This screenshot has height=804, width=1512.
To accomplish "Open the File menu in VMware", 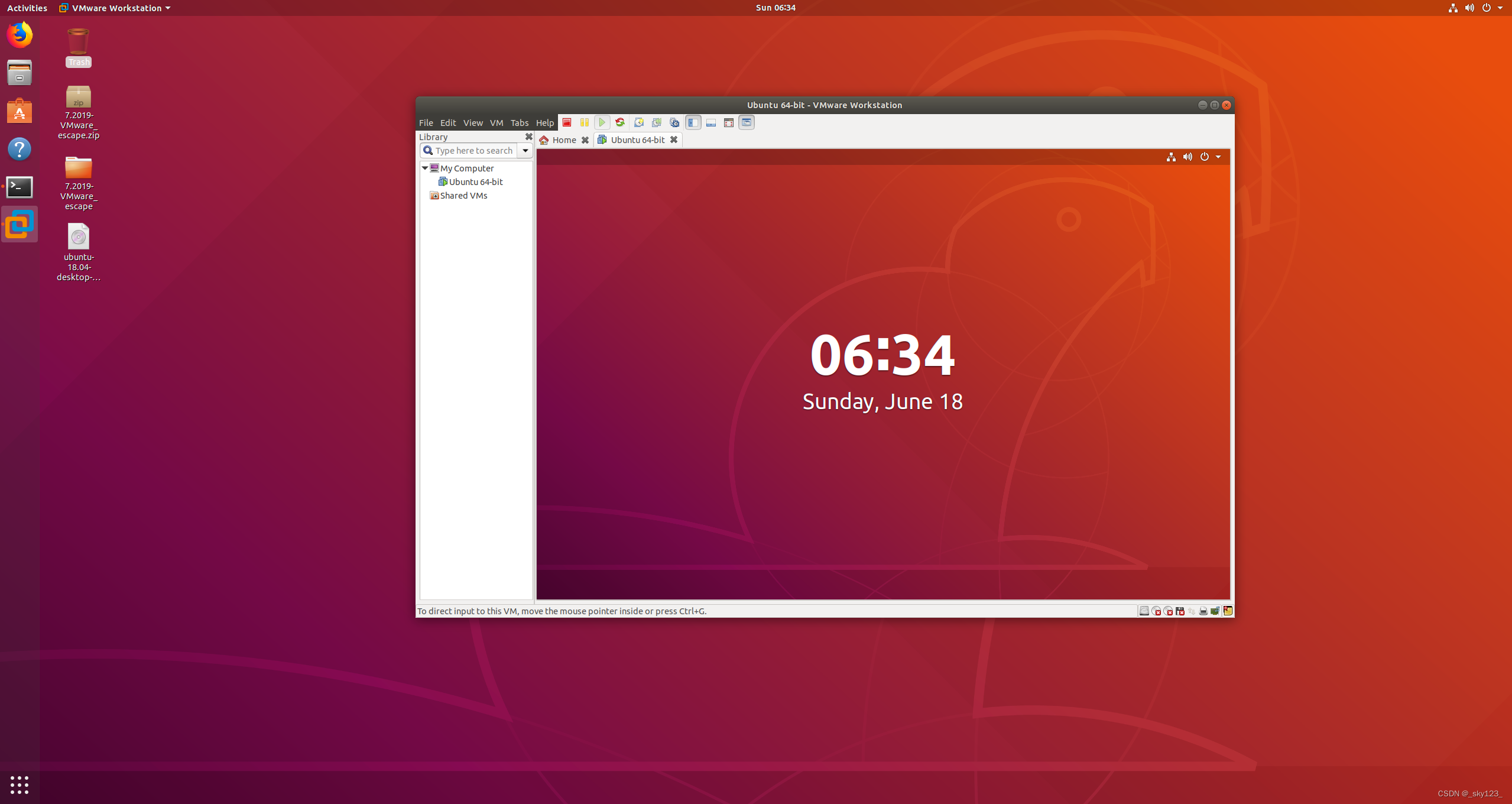I will pyautogui.click(x=426, y=122).
